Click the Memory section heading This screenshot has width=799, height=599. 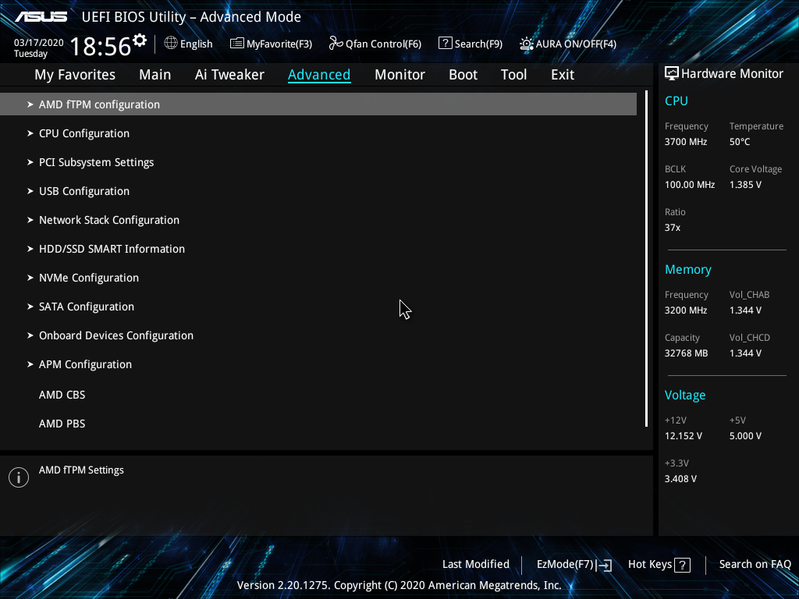tap(688, 269)
